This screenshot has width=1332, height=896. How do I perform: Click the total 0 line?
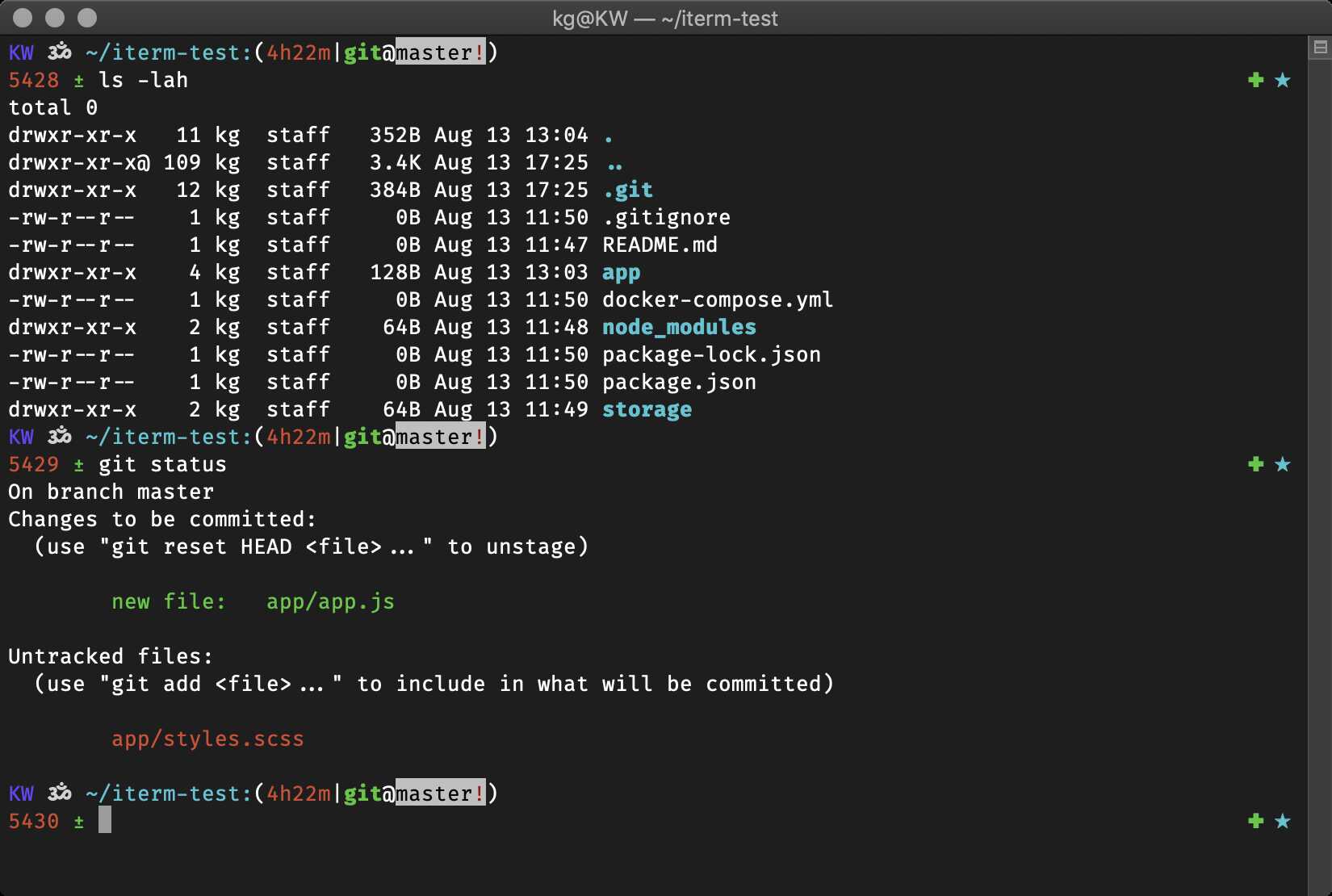coord(53,107)
